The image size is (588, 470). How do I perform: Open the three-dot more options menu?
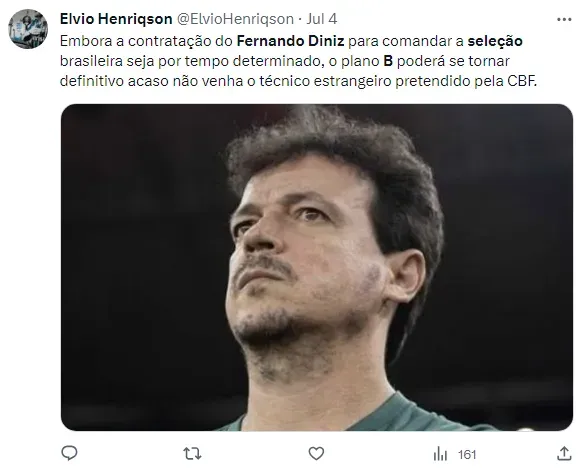pos(564,20)
